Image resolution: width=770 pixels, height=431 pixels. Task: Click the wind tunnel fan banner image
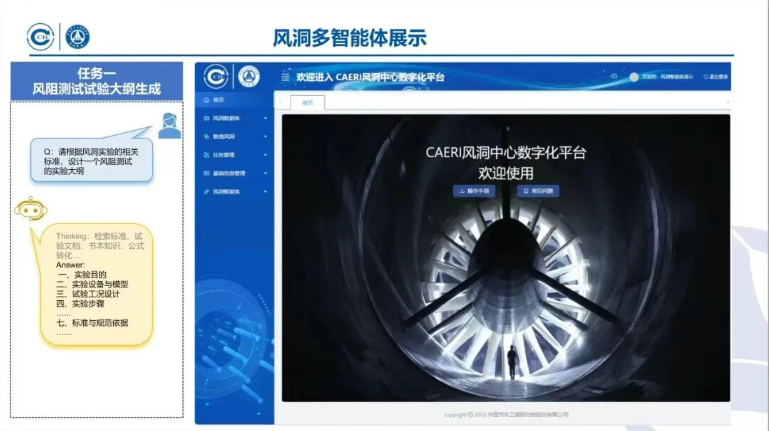tap(505, 300)
